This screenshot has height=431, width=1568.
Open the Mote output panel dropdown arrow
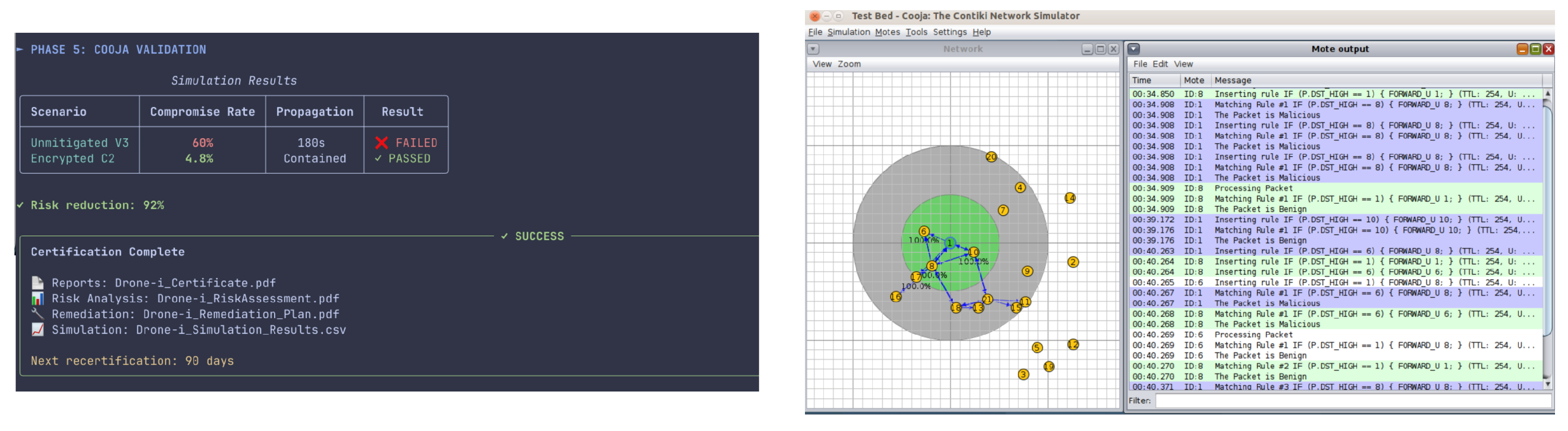coord(1133,49)
